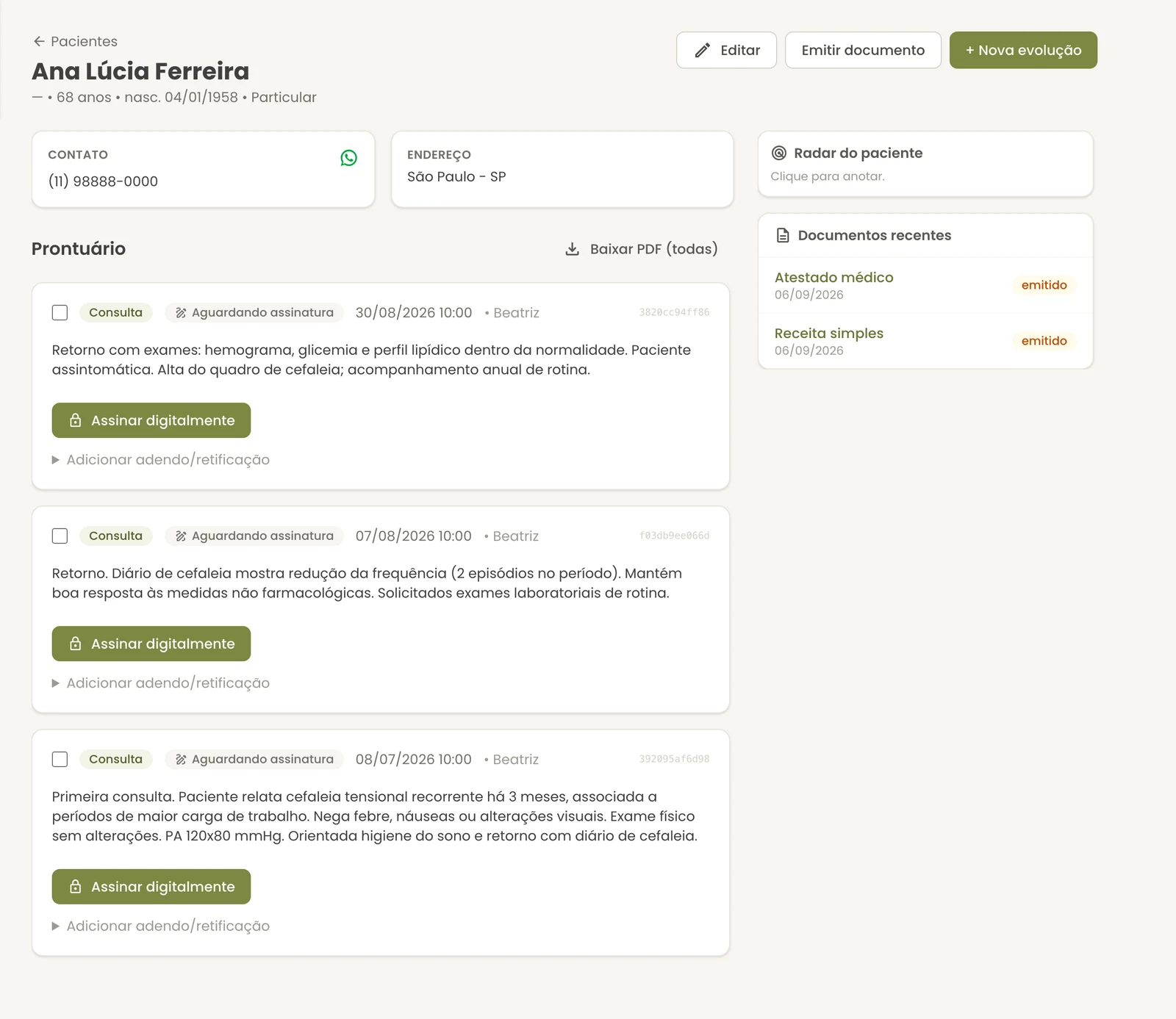This screenshot has height=1019, width=1176.
Task: Click Emitir documento
Action: click(863, 50)
